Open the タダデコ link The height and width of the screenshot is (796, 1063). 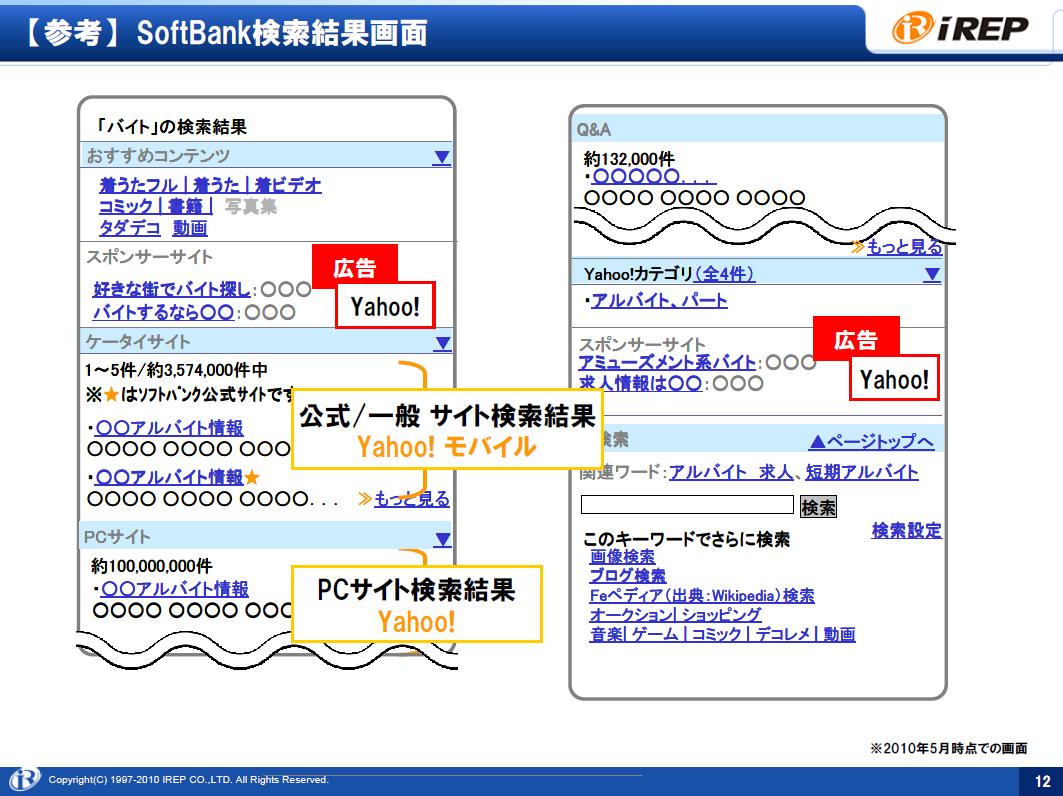point(129,228)
